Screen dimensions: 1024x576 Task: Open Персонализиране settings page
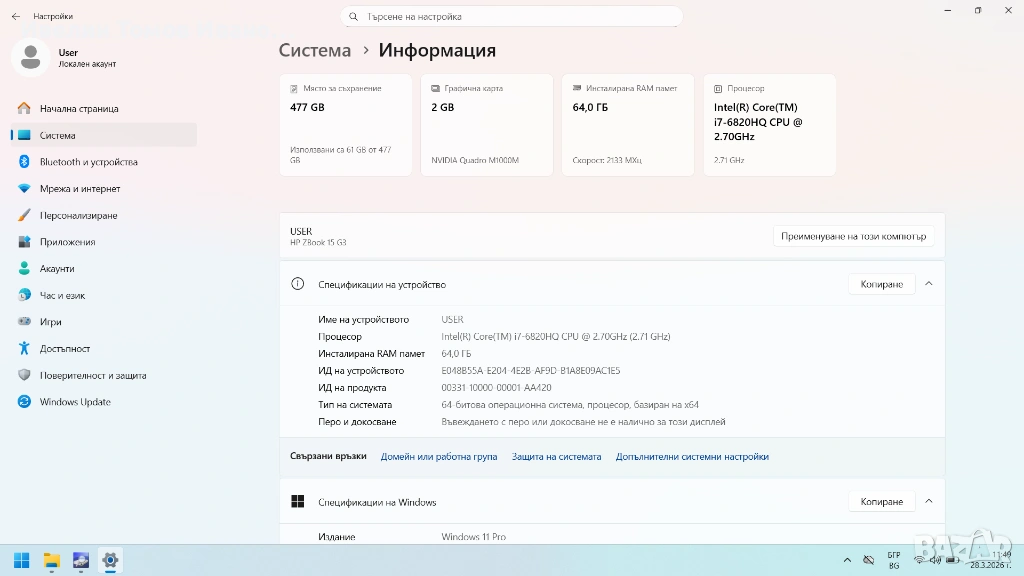coord(78,215)
